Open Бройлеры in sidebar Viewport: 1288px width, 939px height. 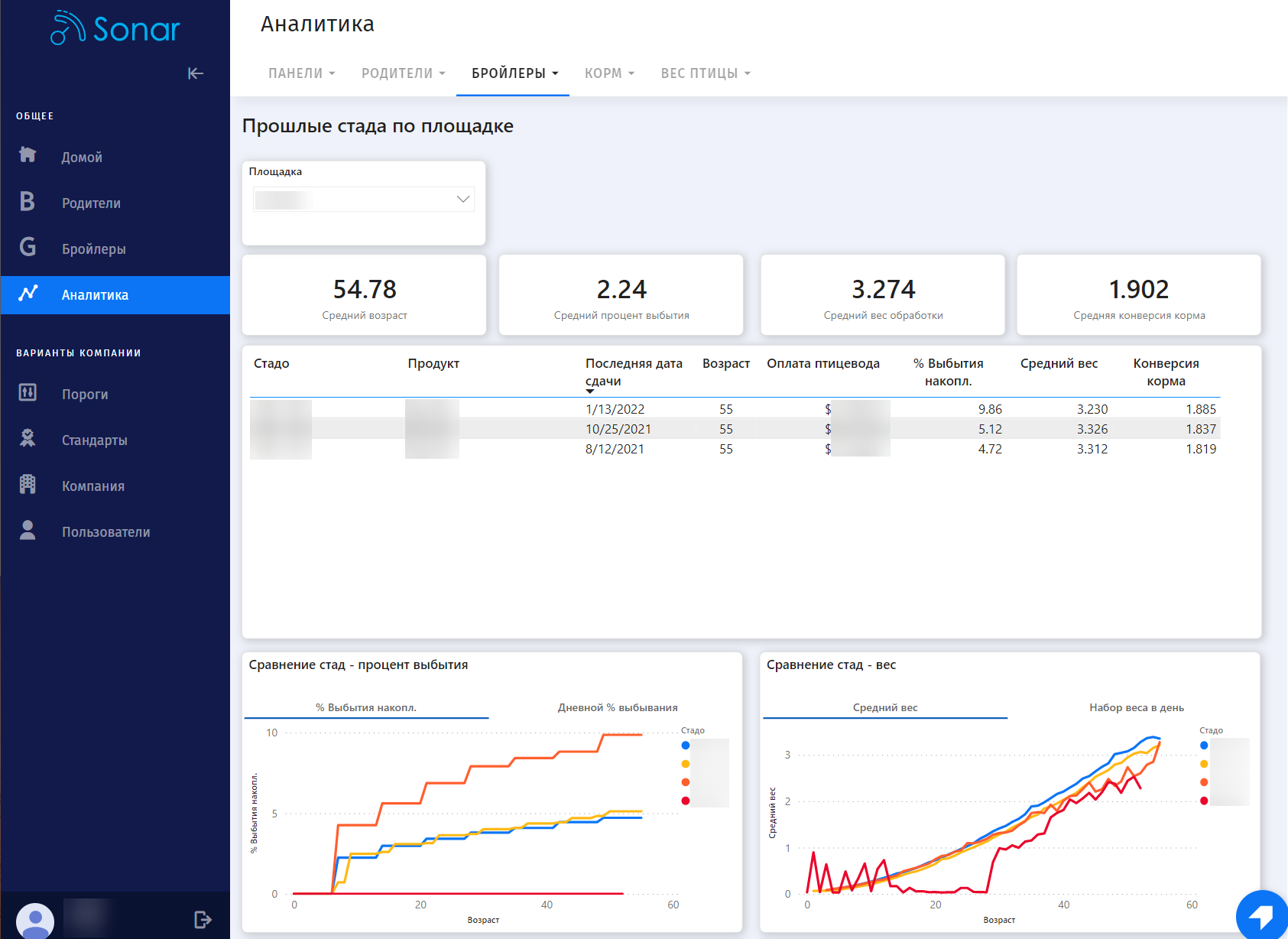click(x=94, y=249)
